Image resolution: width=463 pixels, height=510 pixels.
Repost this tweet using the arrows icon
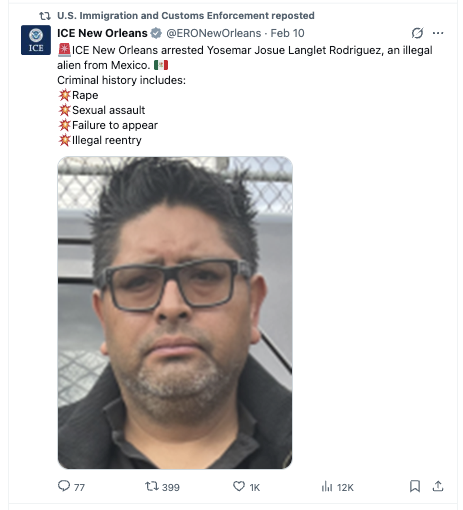tap(152, 486)
